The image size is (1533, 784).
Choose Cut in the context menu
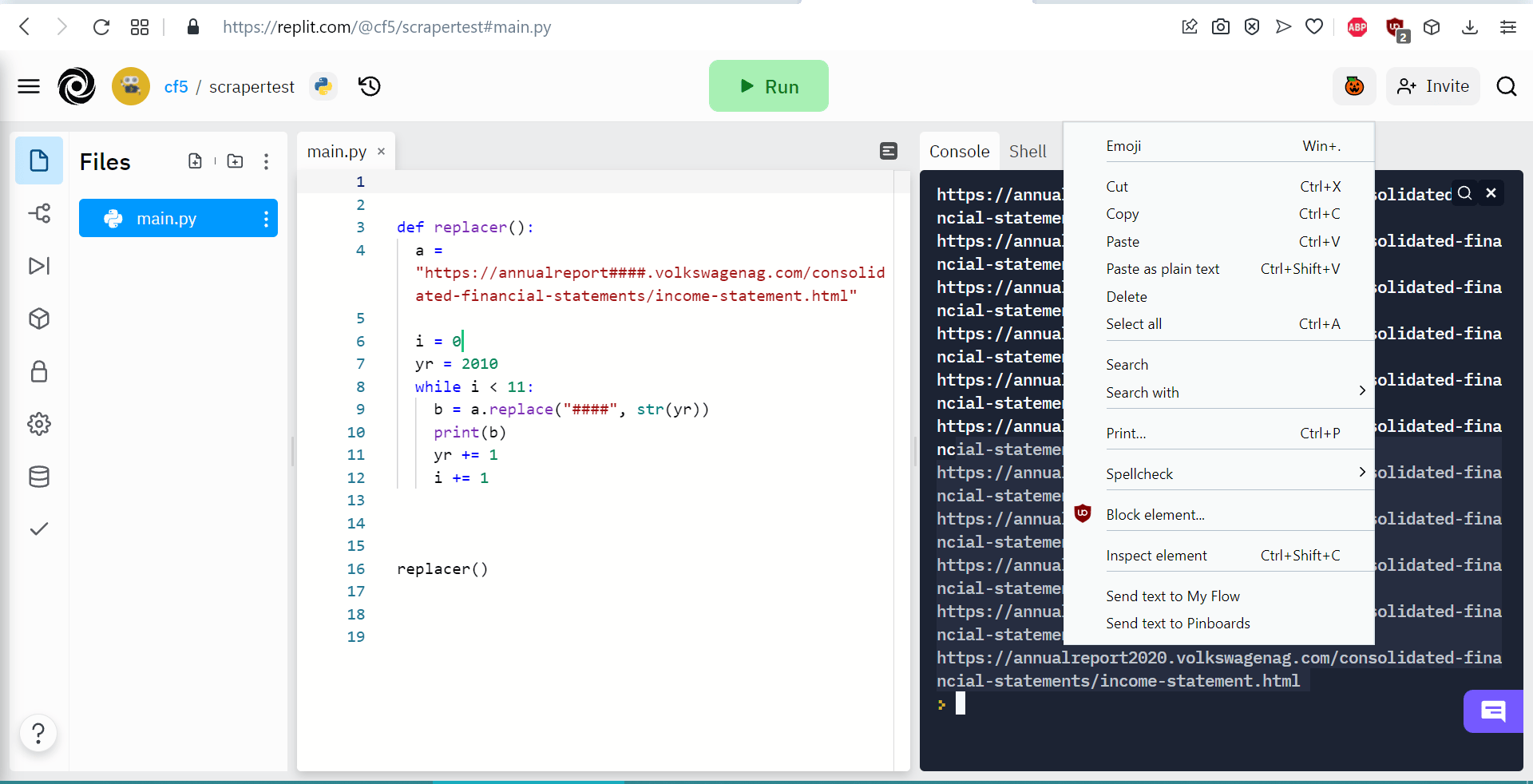tap(1223, 187)
